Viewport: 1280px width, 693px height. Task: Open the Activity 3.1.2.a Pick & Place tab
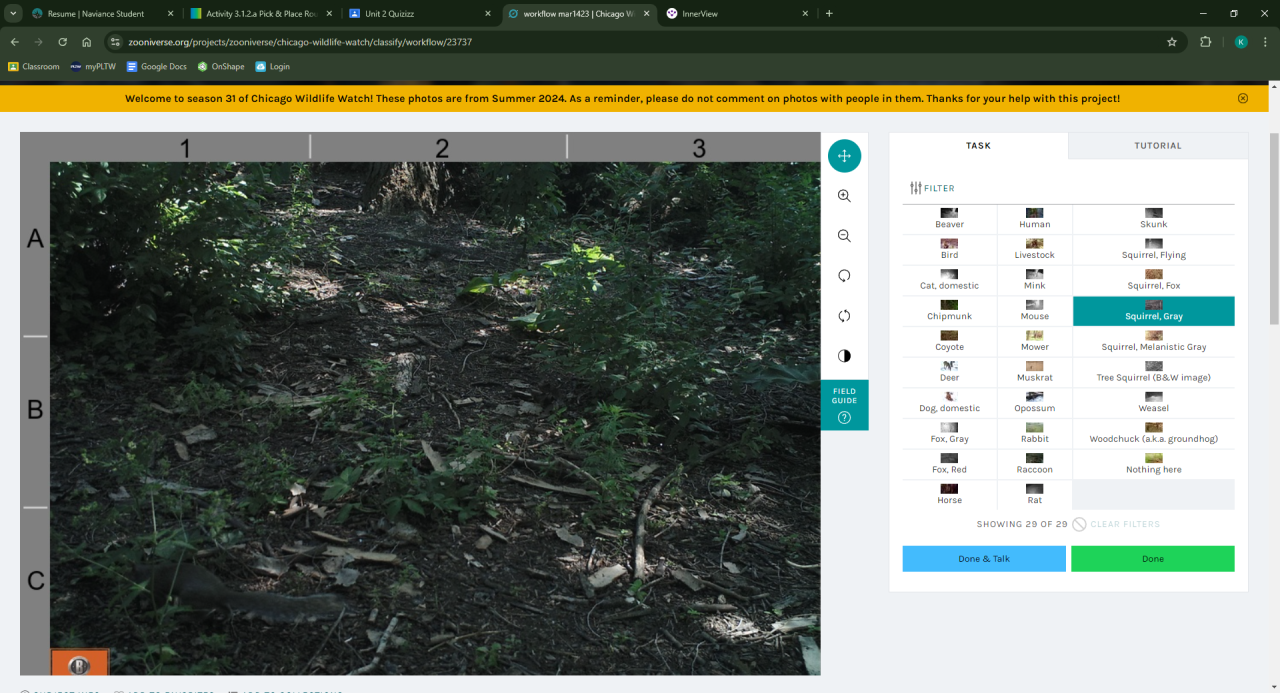pos(260,14)
